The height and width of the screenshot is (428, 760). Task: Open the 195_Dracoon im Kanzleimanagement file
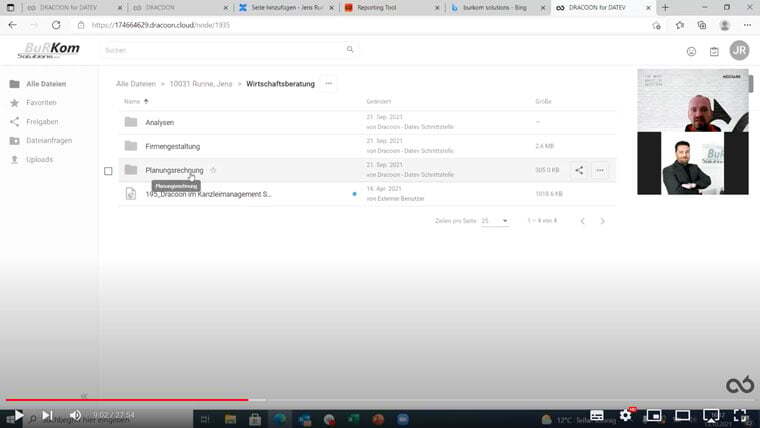click(x=208, y=194)
